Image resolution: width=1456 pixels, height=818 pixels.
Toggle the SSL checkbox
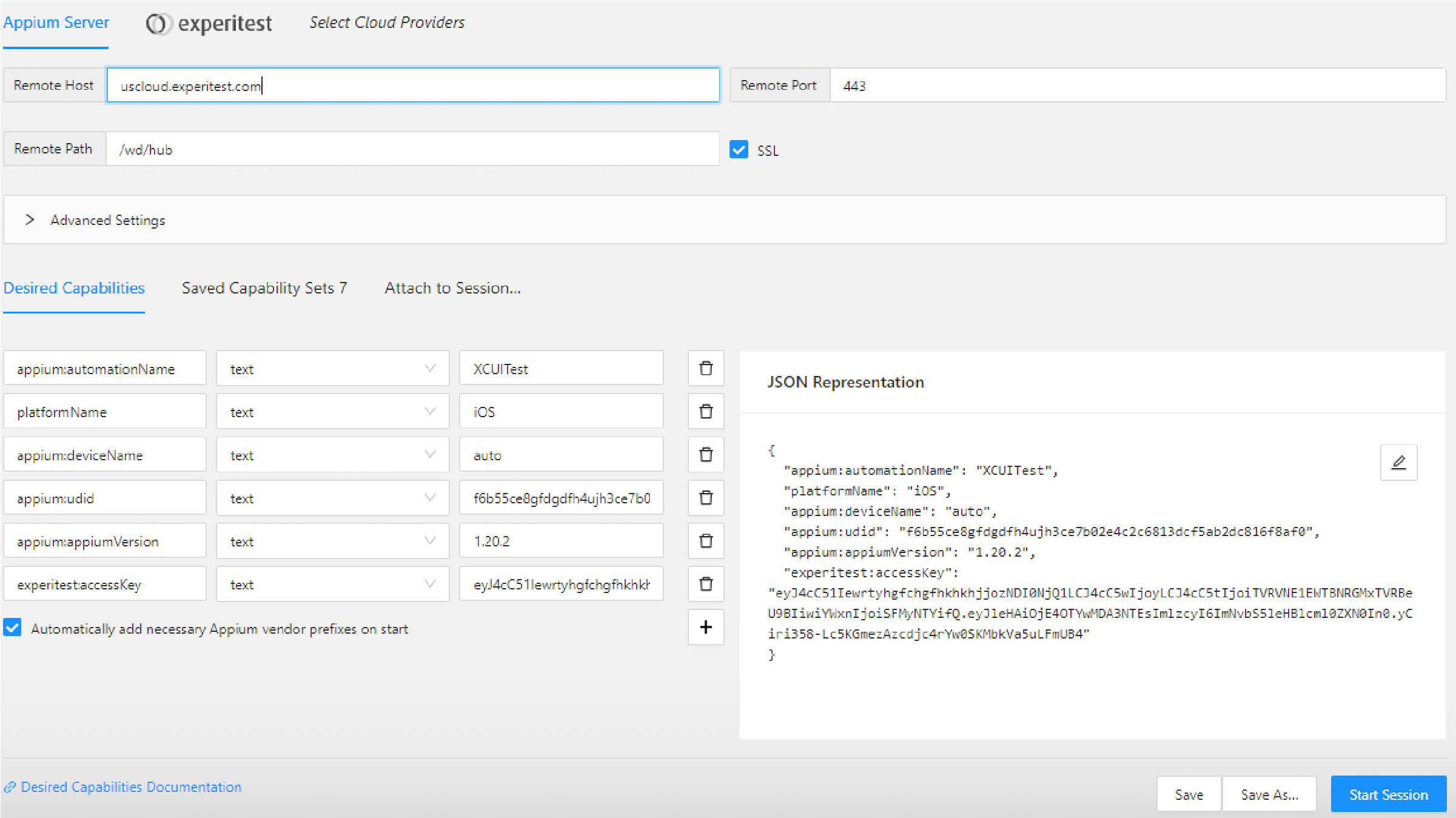[739, 149]
